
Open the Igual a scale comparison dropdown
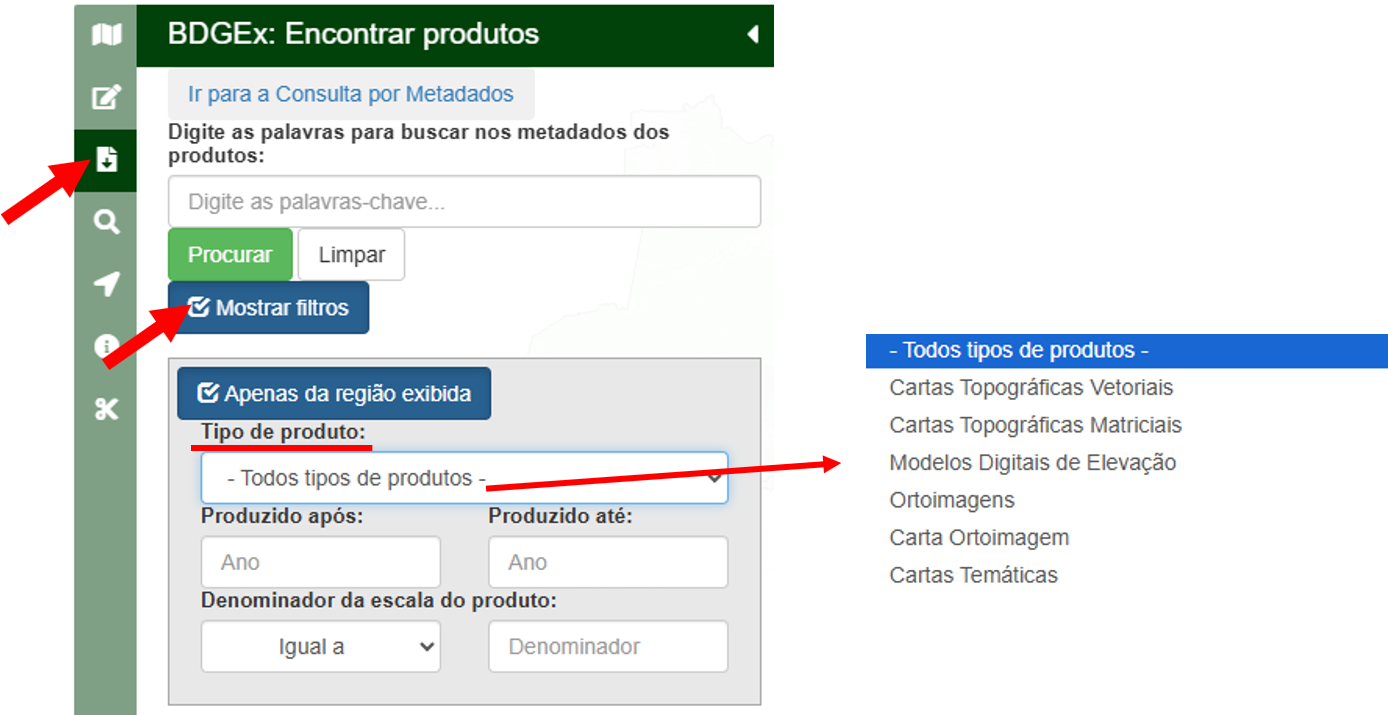tap(320, 647)
